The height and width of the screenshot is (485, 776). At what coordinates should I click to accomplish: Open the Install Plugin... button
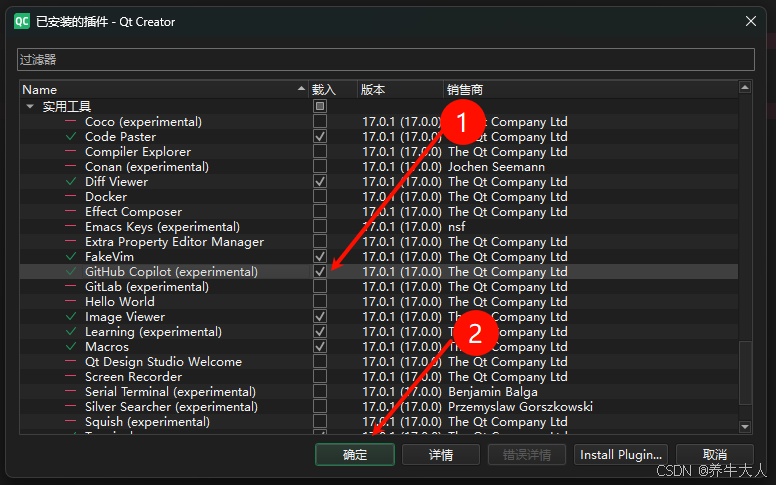[x=621, y=454]
